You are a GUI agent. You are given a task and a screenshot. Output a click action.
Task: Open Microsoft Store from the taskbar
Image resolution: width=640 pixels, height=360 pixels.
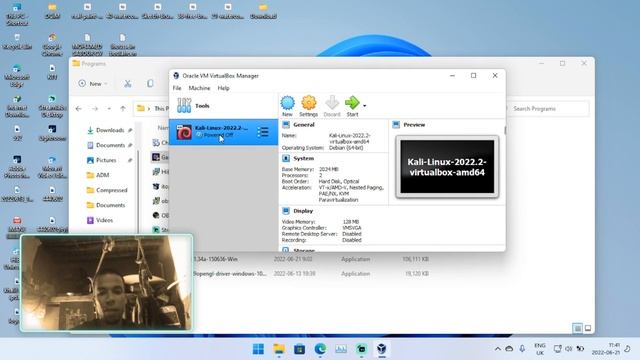(299, 349)
